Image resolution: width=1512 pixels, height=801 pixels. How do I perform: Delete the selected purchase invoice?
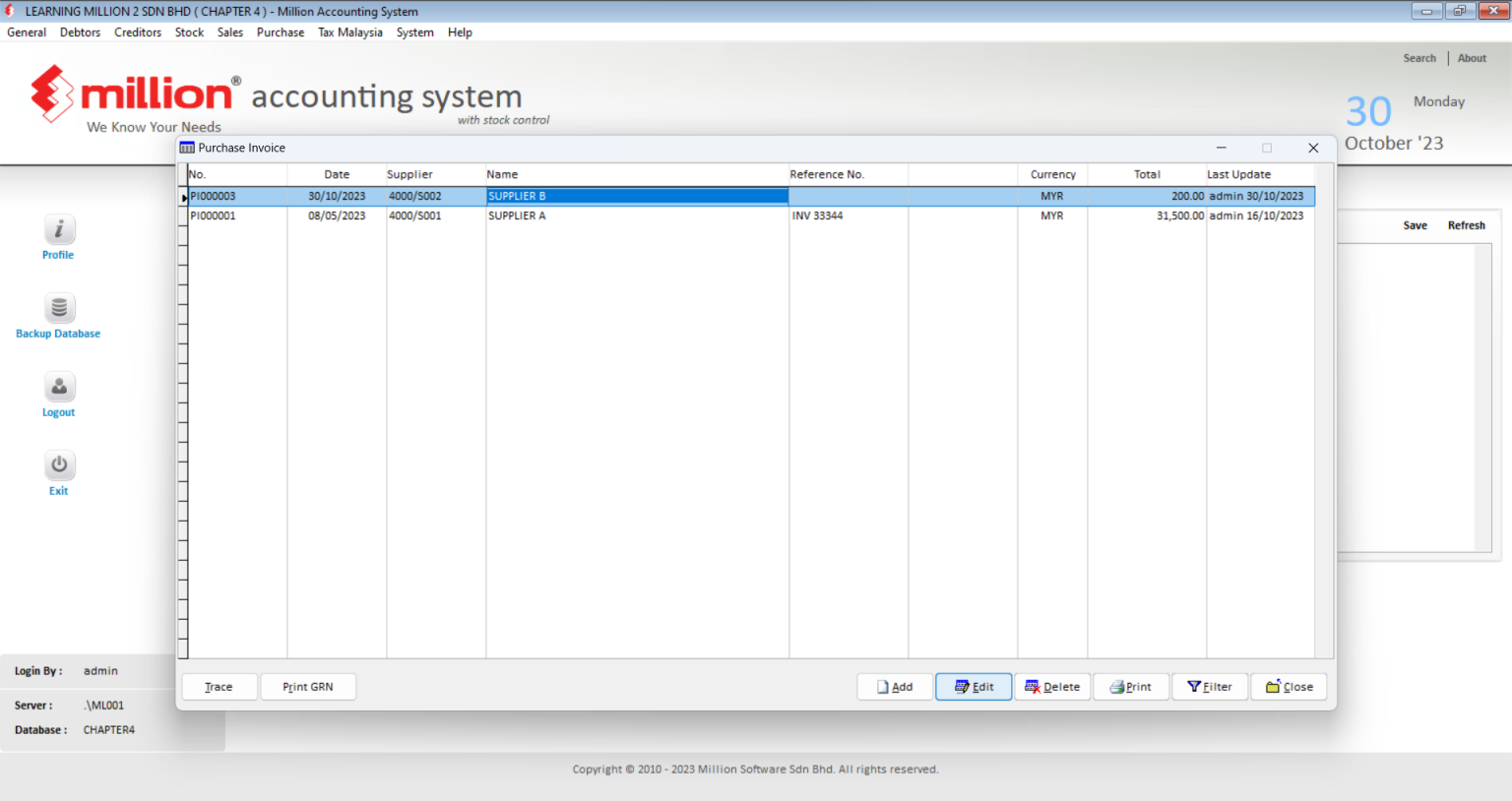1052,687
